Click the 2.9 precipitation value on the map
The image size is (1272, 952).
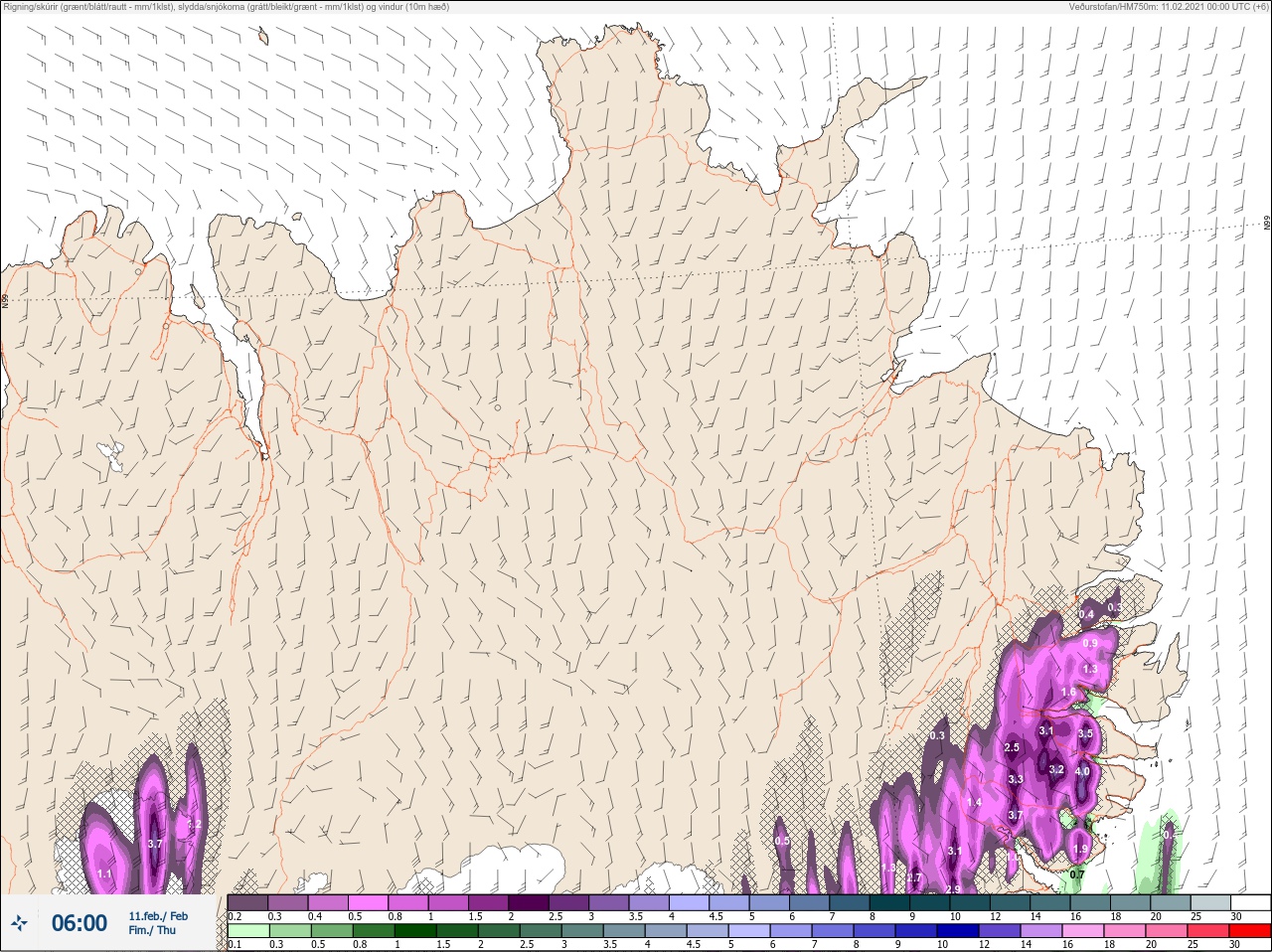tap(953, 888)
